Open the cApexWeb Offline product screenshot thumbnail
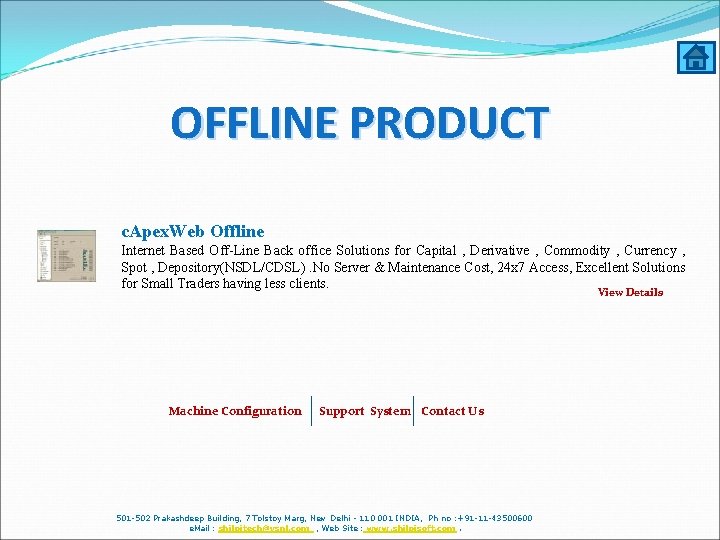 click(x=67, y=256)
